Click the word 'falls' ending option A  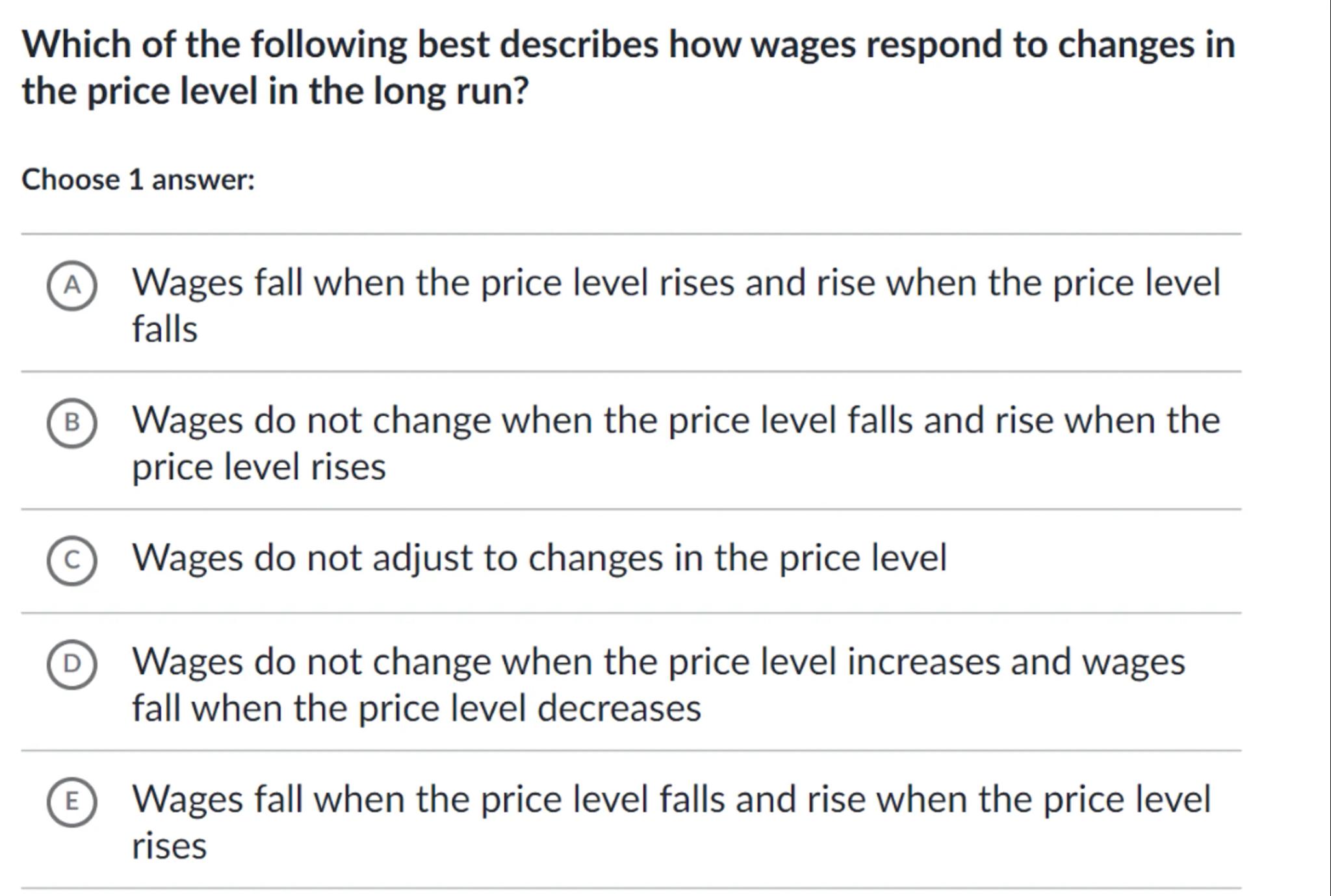pos(164,329)
